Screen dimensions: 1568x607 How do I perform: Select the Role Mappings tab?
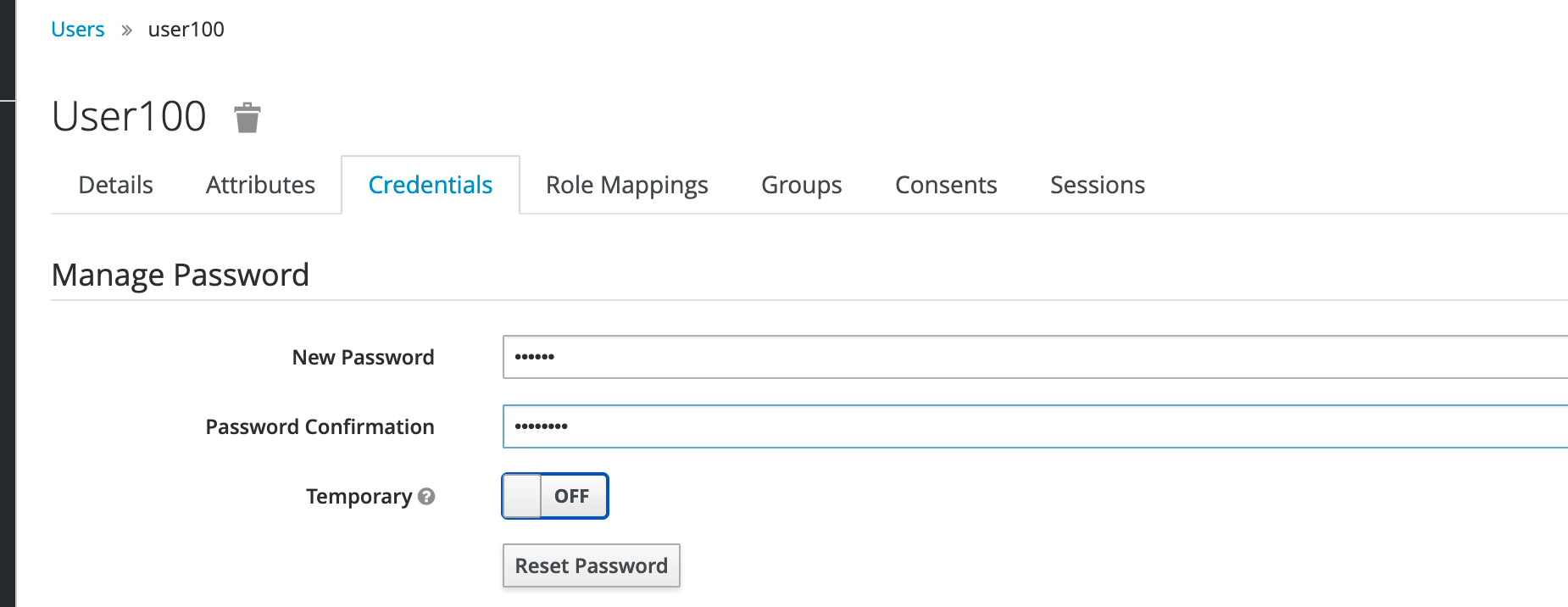626,184
